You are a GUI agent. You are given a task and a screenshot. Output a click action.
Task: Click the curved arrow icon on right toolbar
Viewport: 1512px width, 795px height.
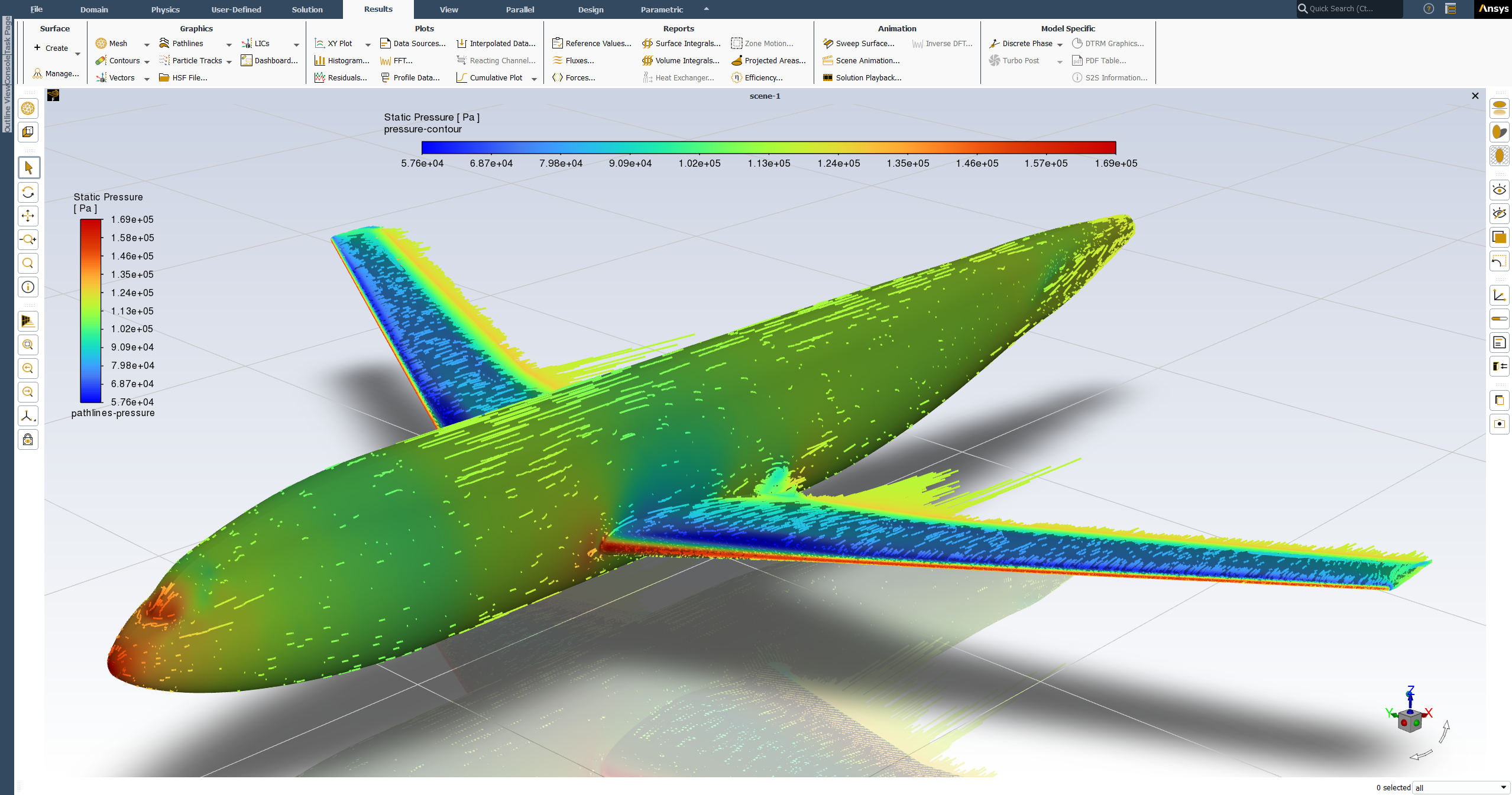(1499, 261)
